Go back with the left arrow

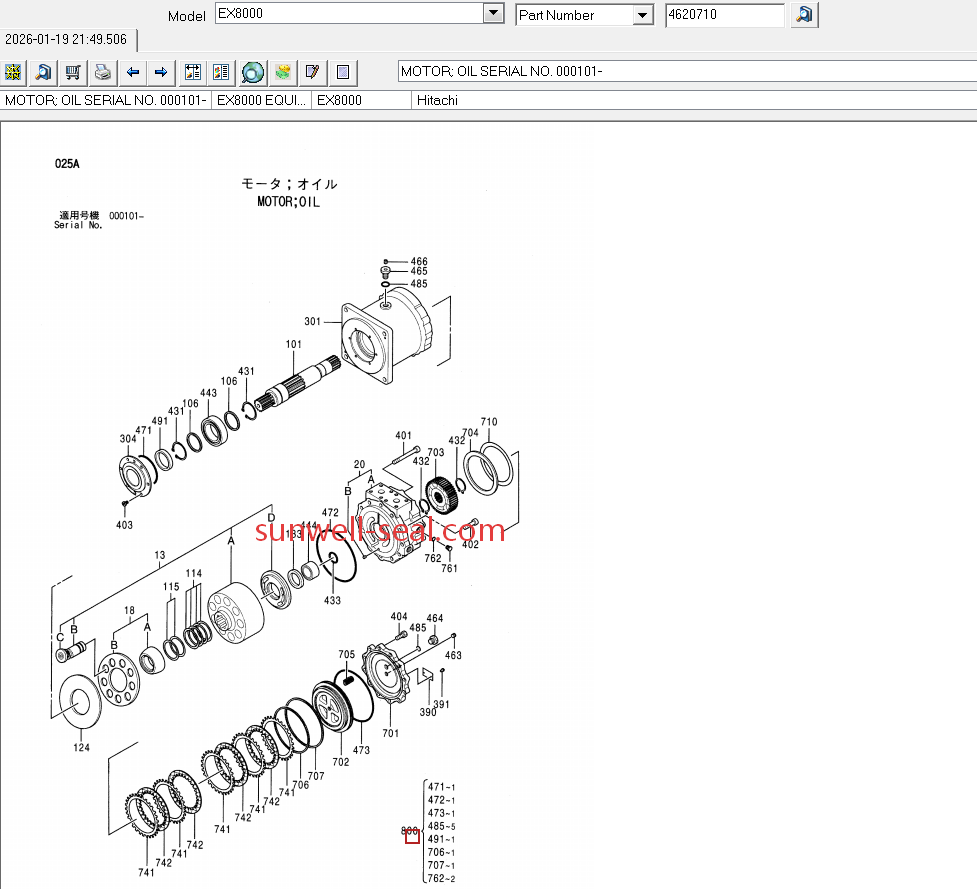coord(132,72)
